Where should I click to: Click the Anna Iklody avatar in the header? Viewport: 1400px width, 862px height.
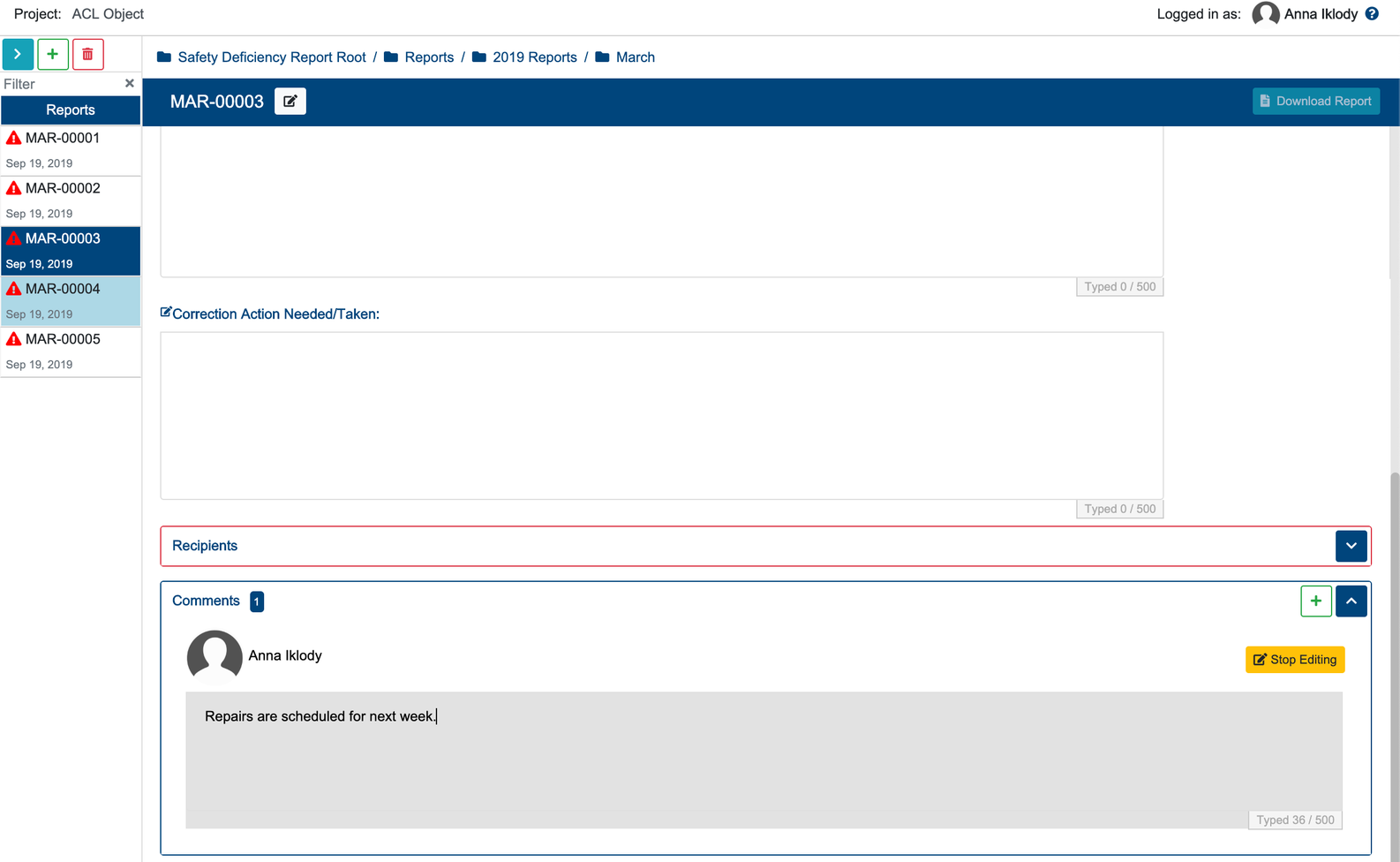point(1266,14)
